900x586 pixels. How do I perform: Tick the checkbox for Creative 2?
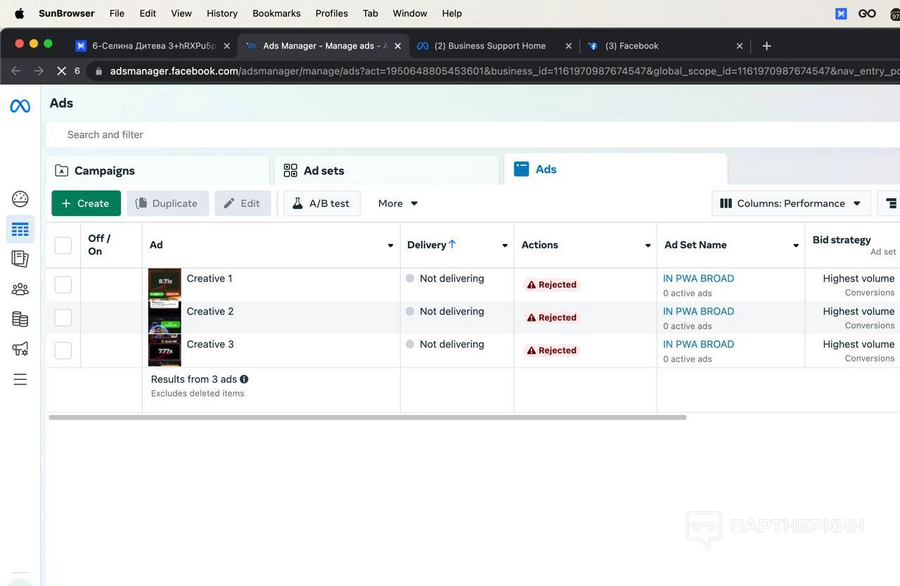click(63, 317)
